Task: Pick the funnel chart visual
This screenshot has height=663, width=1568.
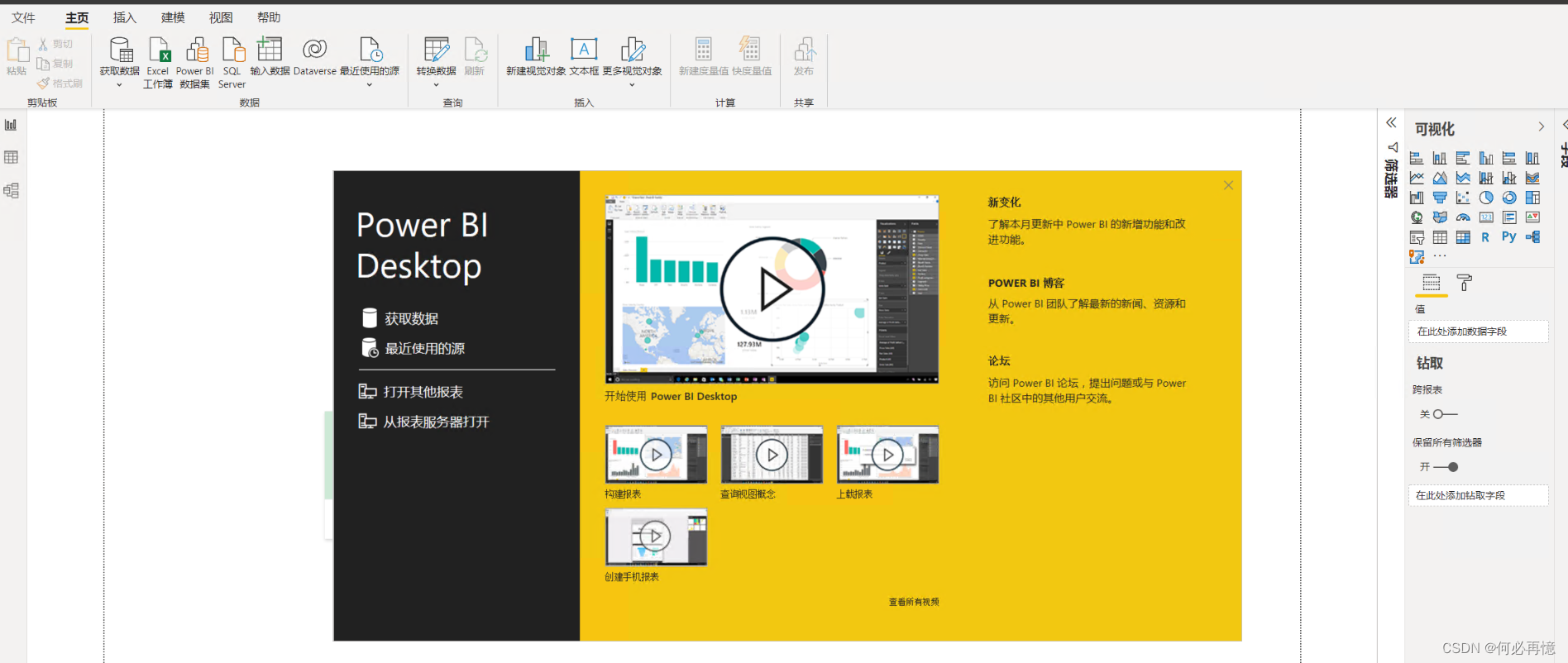Action: 1440,198
